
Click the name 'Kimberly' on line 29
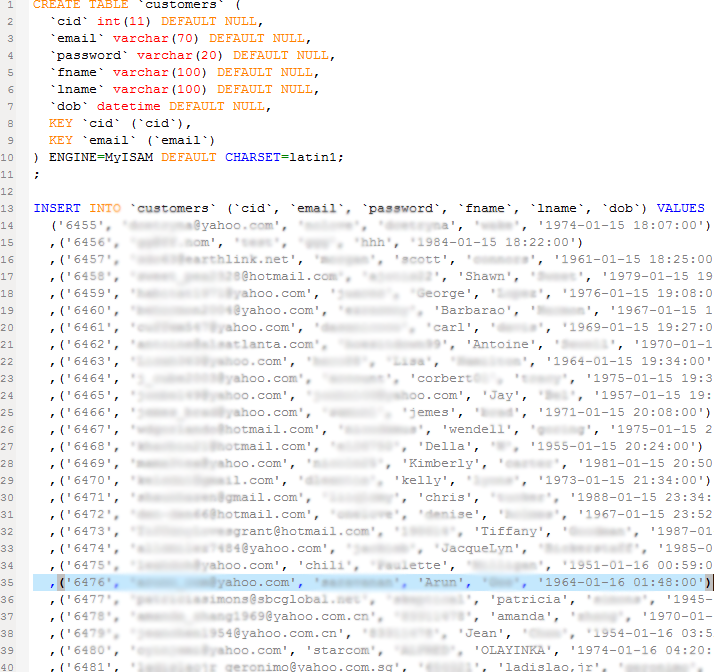440,463
